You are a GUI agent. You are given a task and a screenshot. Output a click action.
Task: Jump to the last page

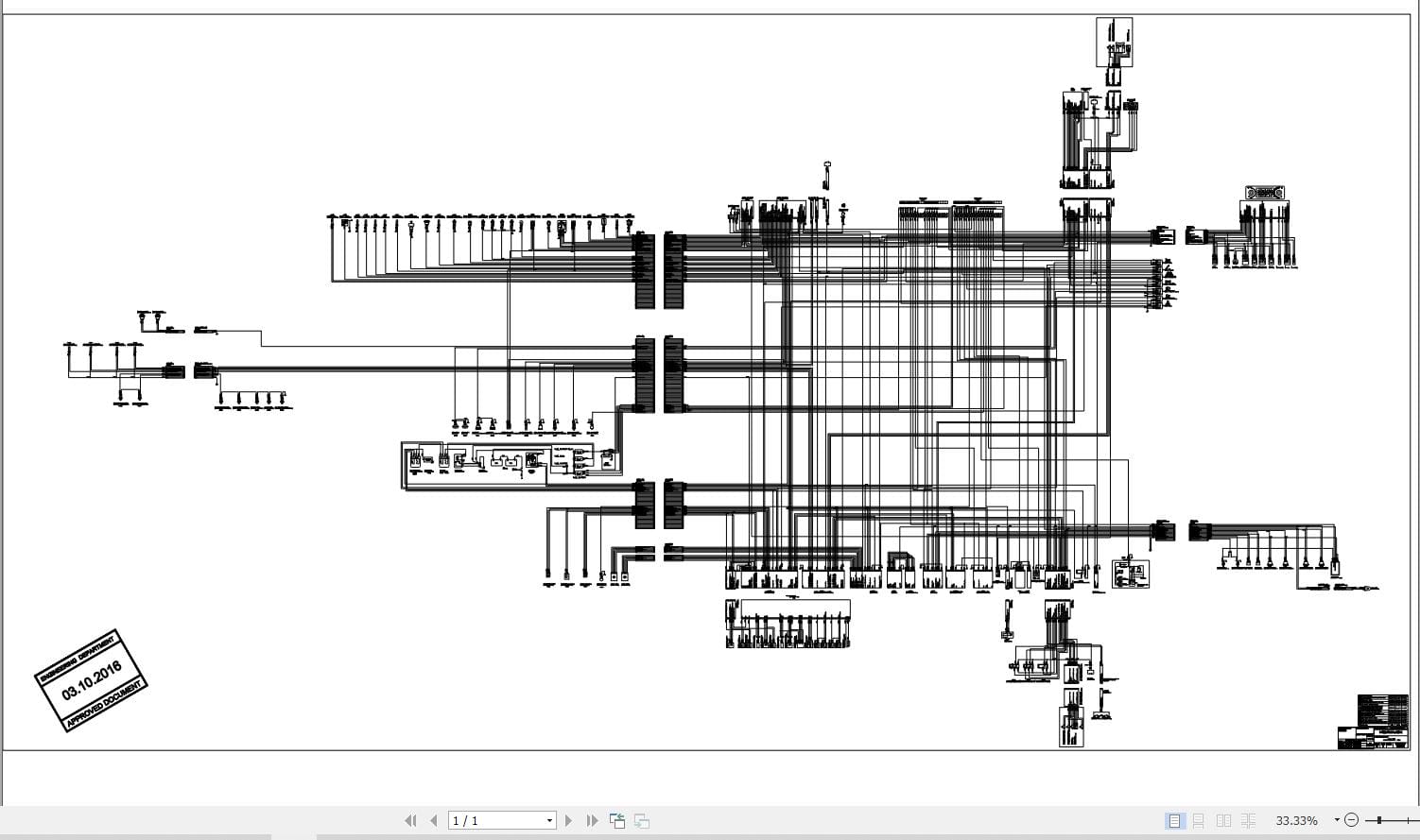click(592, 820)
